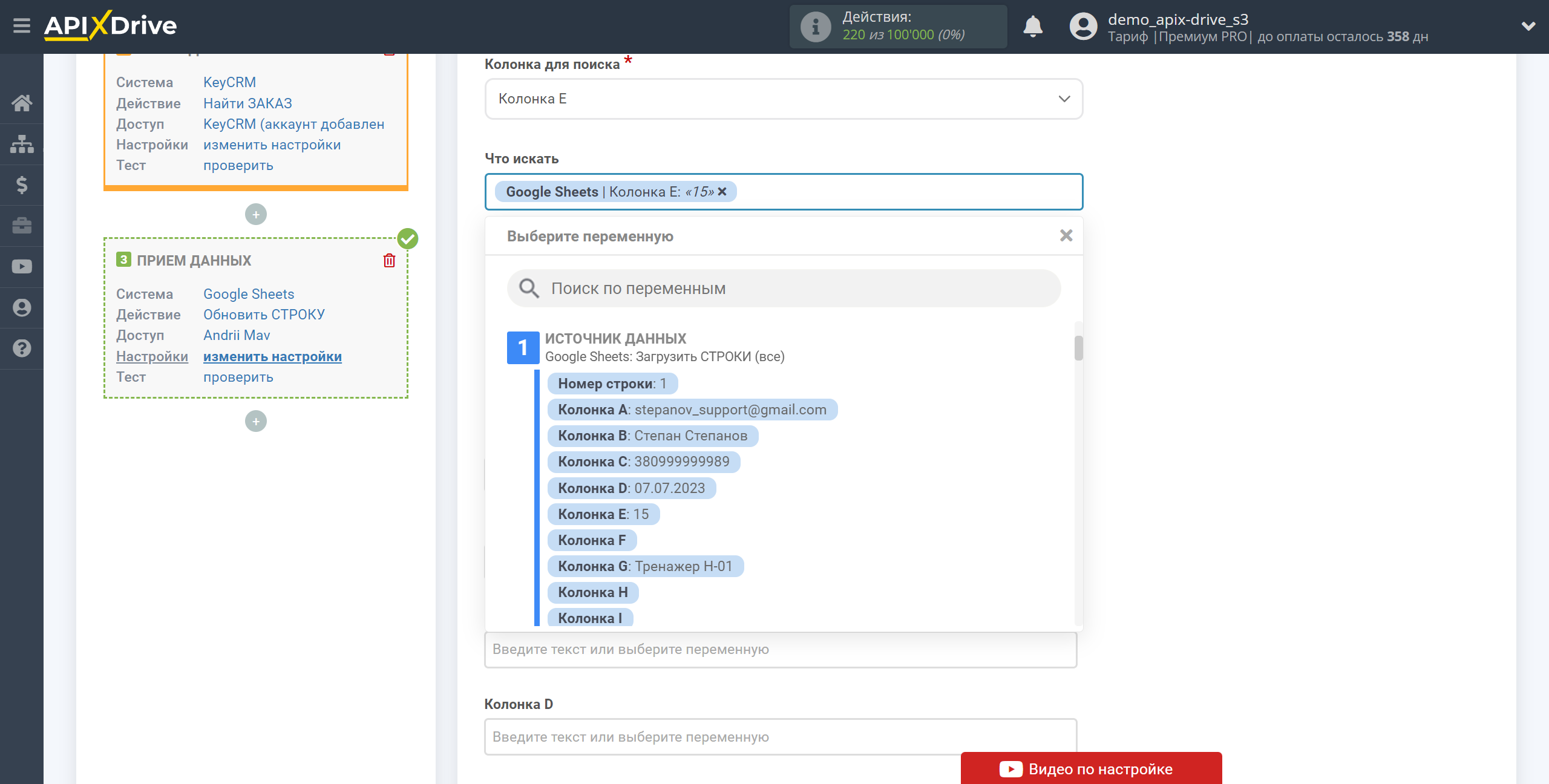Click the search magnifier icon
The height and width of the screenshot is (784, 1549).
coord(529,289)
